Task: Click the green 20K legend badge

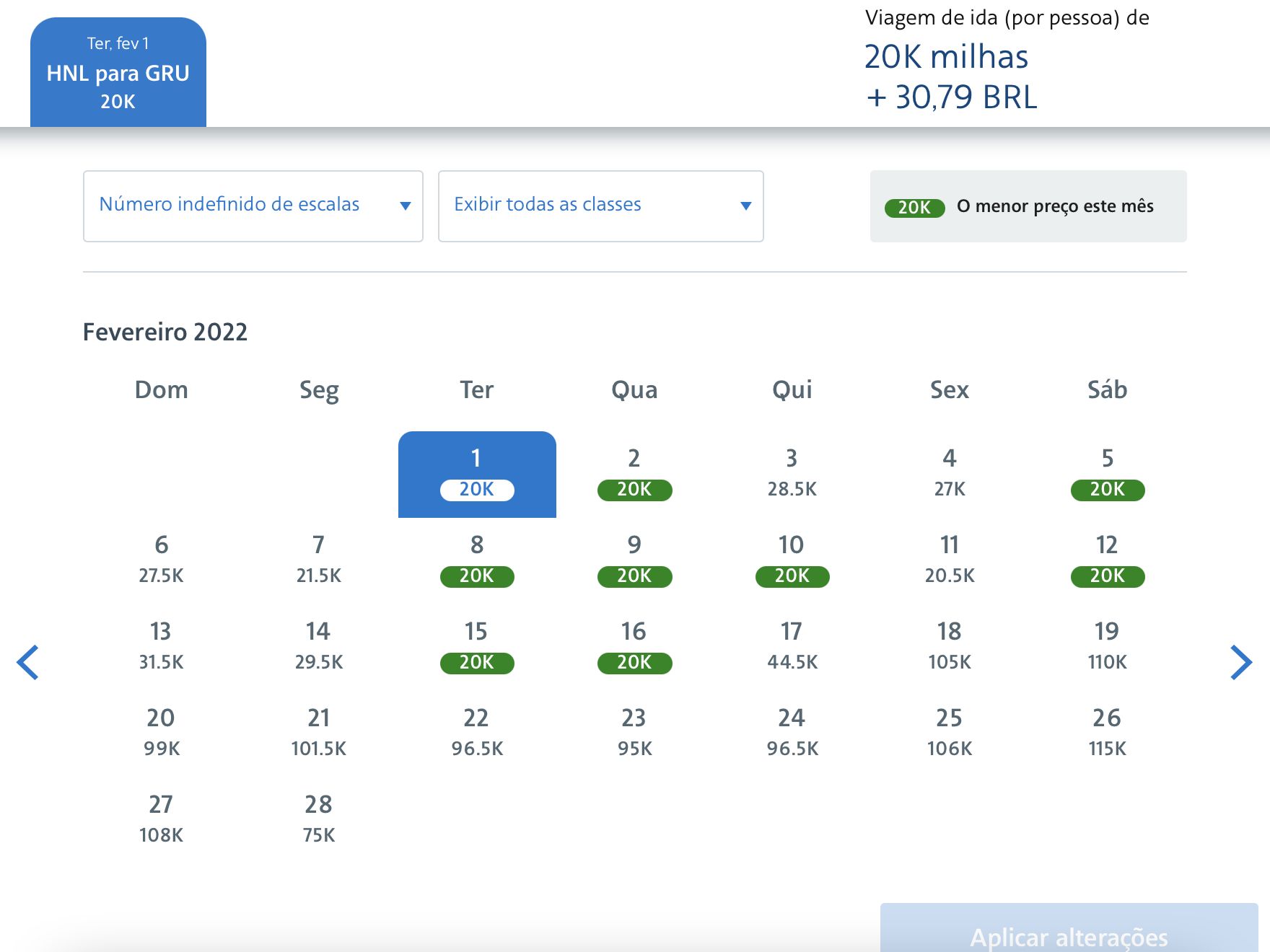Action: tap(915, 208)
